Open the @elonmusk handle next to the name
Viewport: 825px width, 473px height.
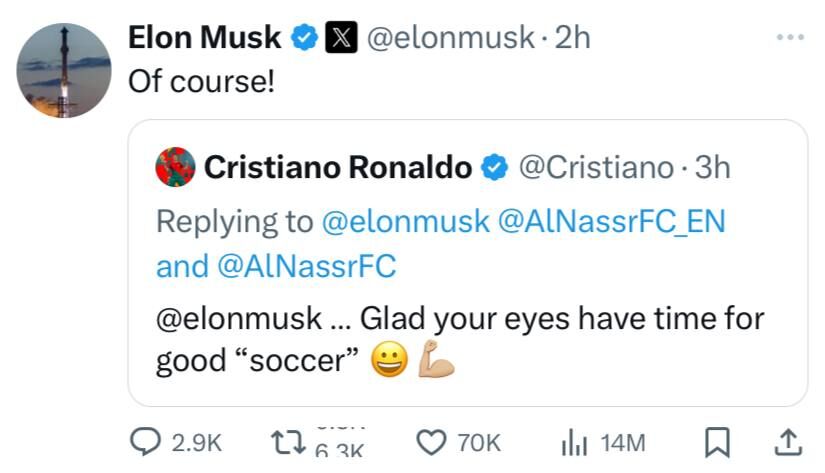[x=450, y=38]
